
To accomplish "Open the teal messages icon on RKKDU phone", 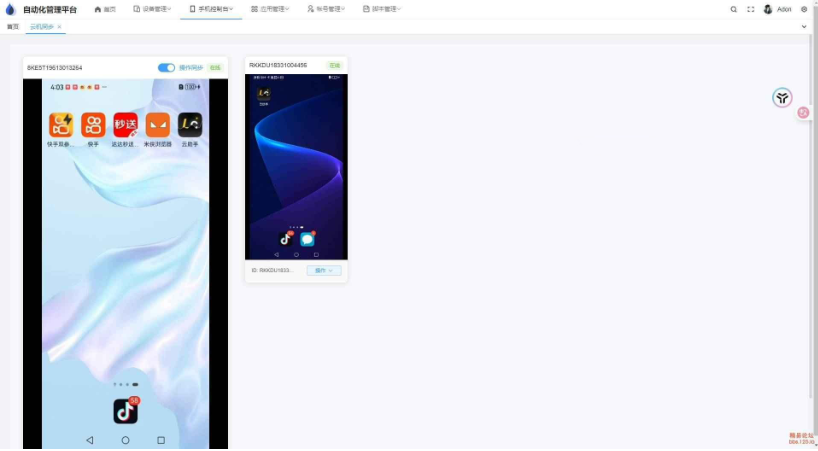I will [x=307, y=239].
